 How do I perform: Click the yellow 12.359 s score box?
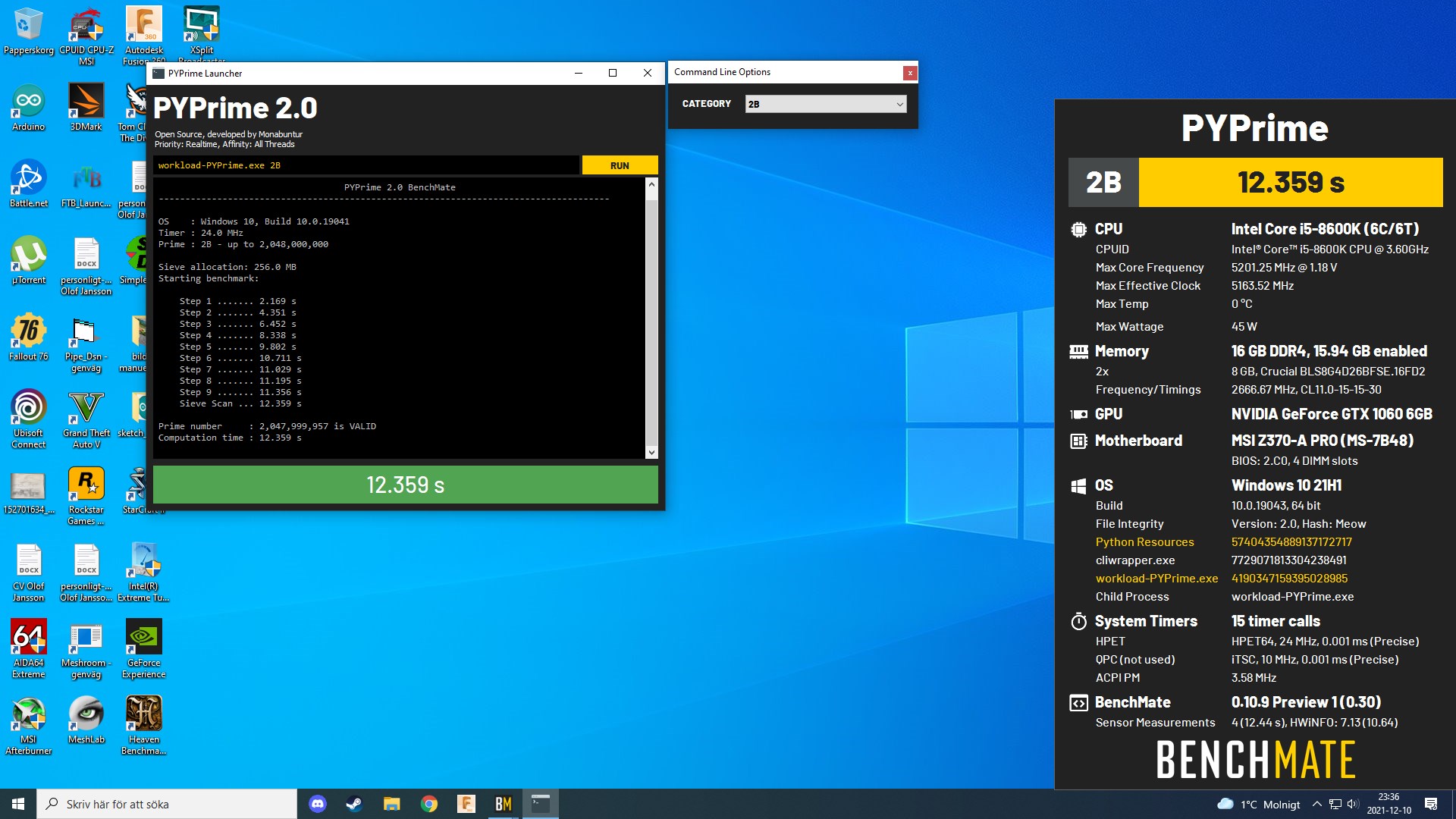[1291, 182]
